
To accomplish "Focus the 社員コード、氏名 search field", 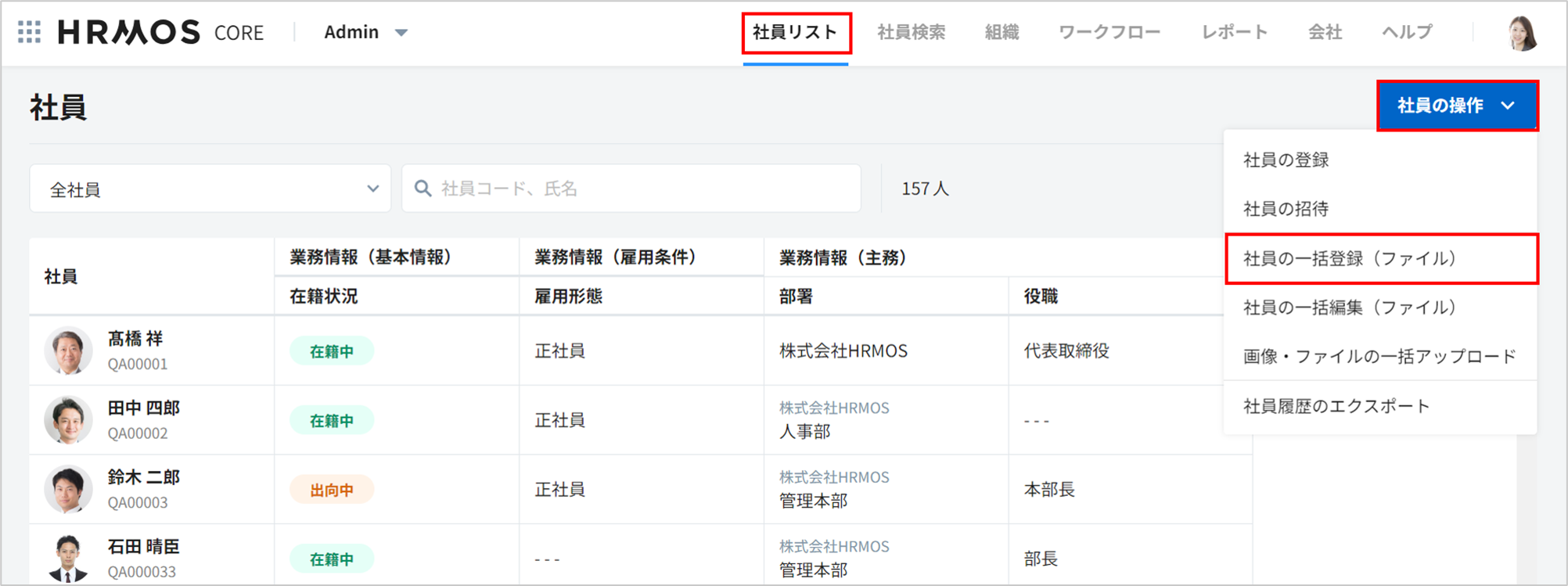I will tap(642, 189).
